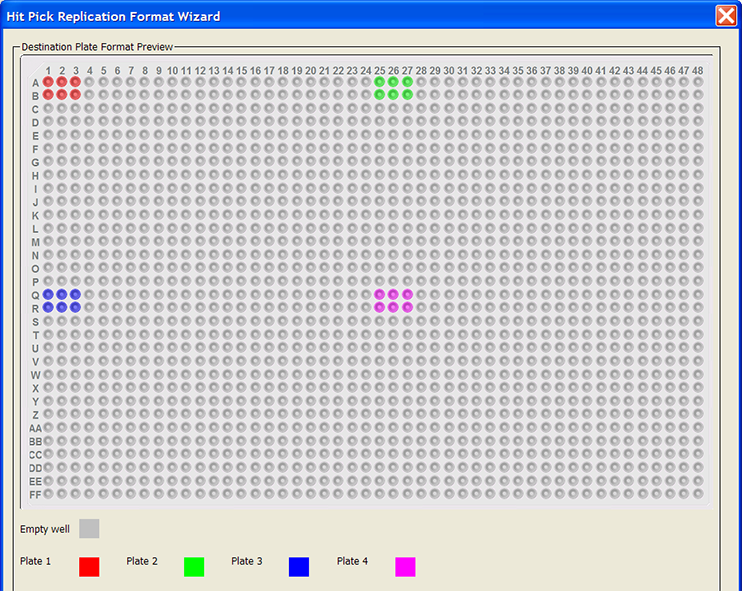Screen dimensions: 742x591
Task: Pick the blue well at R3
Action: (x=75, y=308)
